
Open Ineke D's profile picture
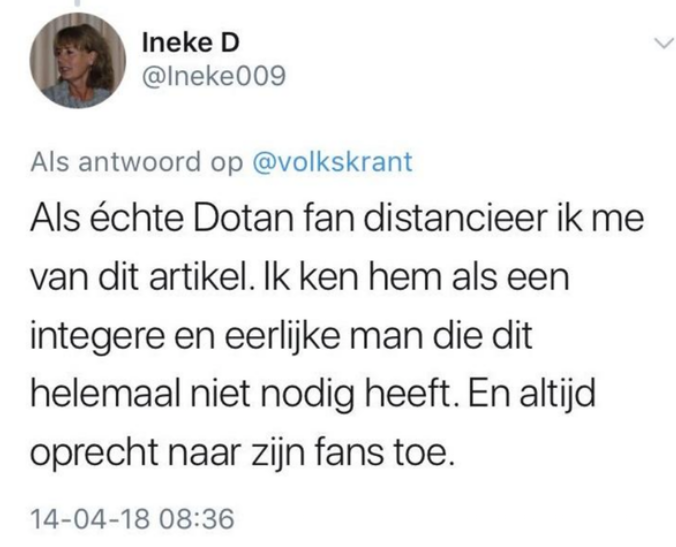tap(78, 60)
